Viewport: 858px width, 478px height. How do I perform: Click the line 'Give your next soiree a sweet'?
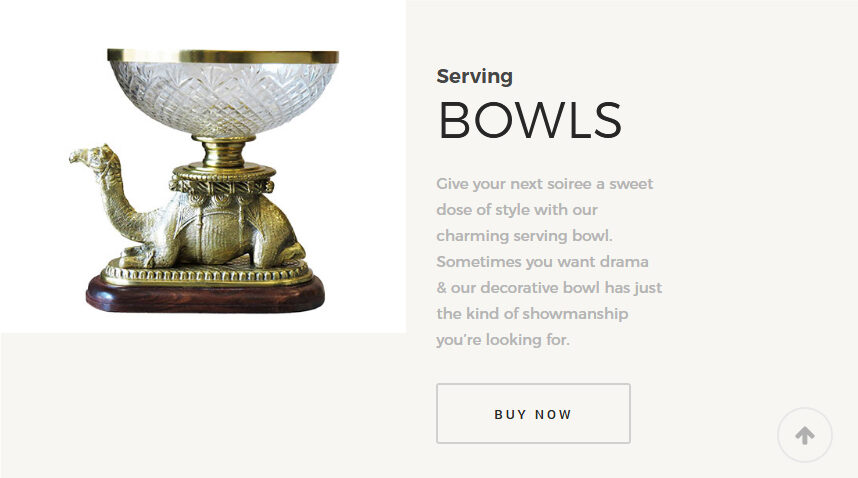pyautogui.click(x=545, y=184)
